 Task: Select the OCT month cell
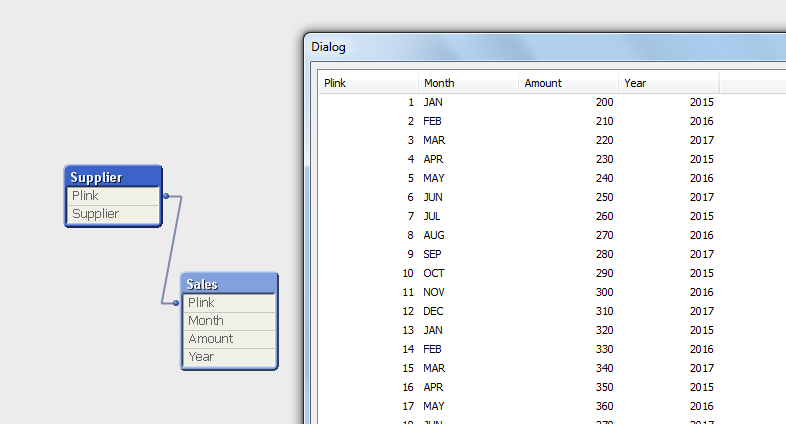(433, 273)
